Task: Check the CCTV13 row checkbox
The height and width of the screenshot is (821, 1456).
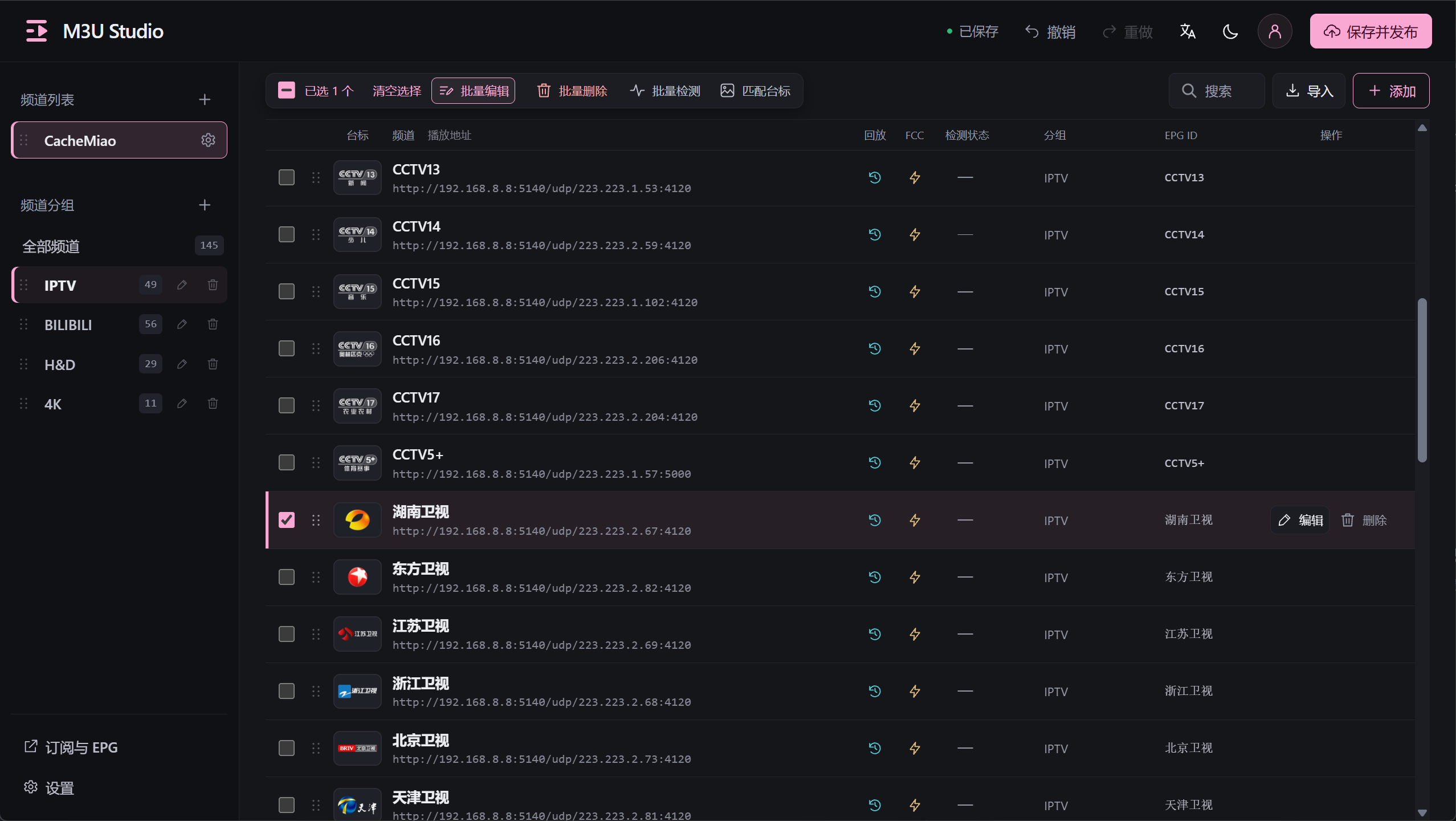Action: point(287,178)
